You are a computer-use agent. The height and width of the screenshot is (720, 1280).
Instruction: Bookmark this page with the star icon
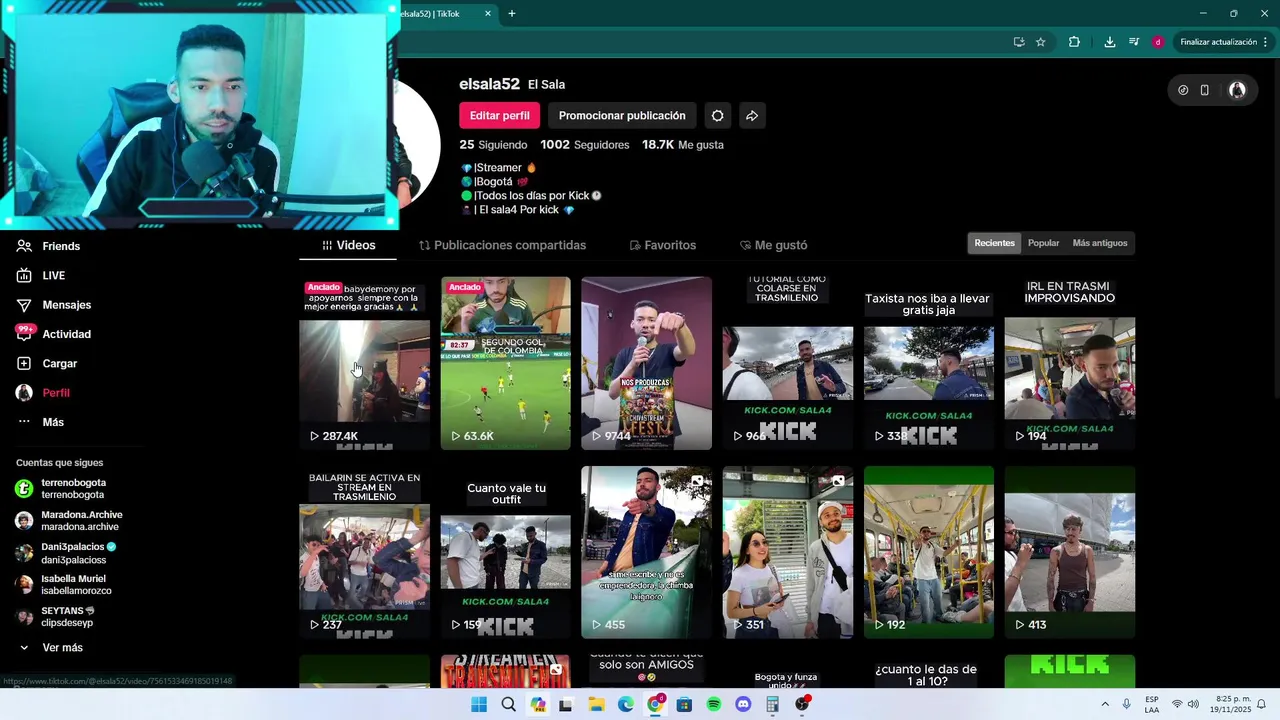coord(1041,42)
